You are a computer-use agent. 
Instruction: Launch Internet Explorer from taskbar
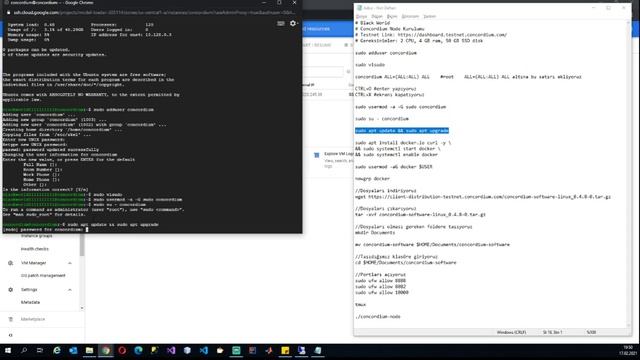[57, 351]
